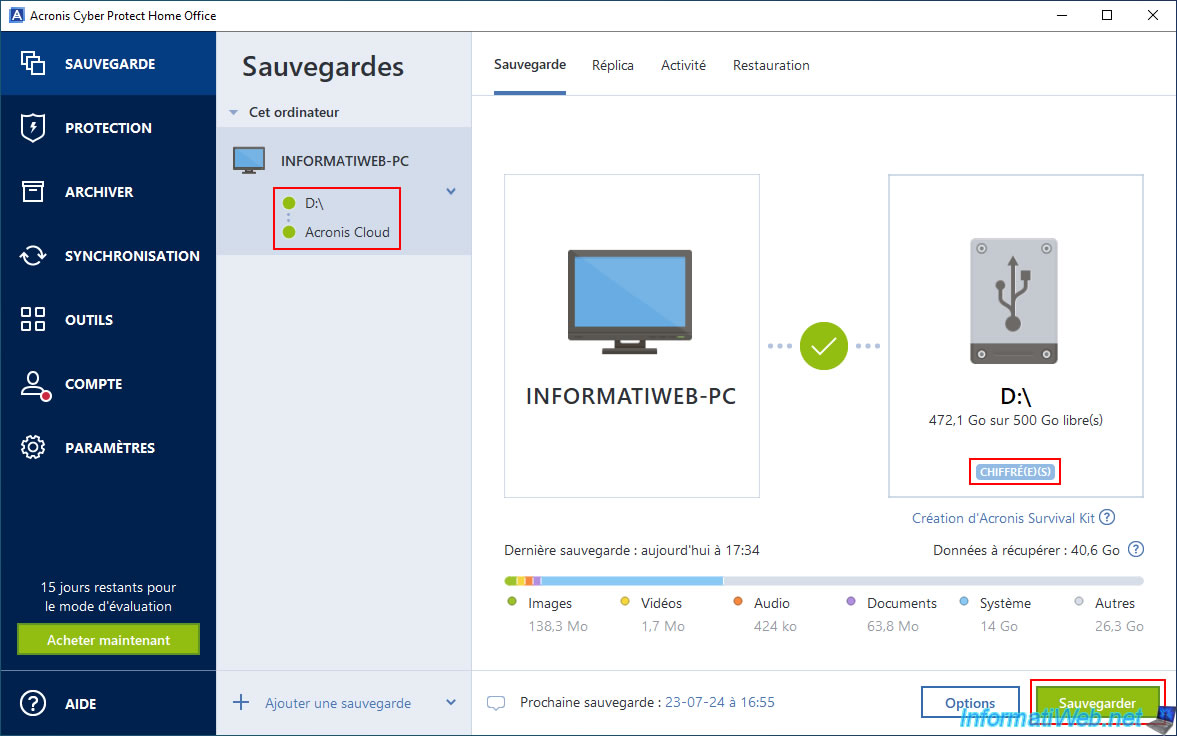Open Création d'Acronis Survival Kit link
The width and height of the screenshot is (1177, 736).
[x=1004, y=518]
